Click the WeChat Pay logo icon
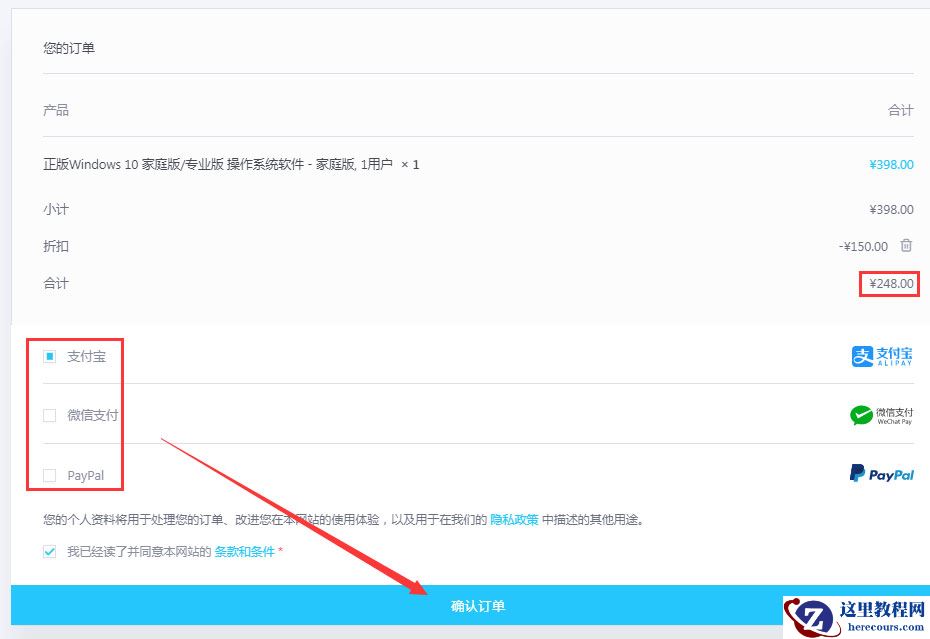 [x=881, y=416]
